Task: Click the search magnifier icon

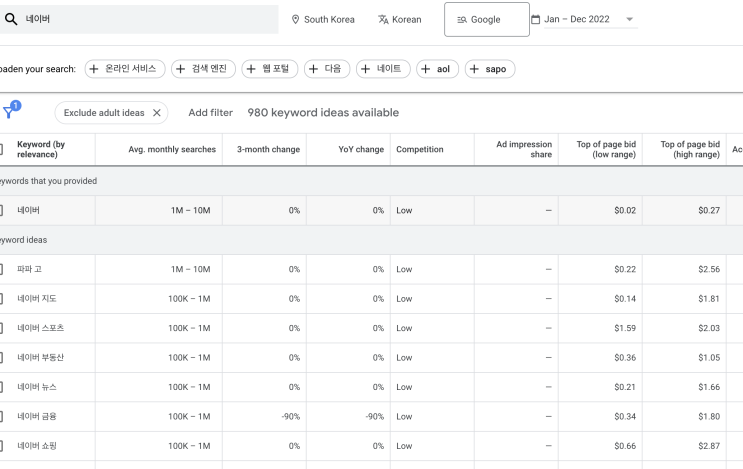Action: tap(11, 19)
